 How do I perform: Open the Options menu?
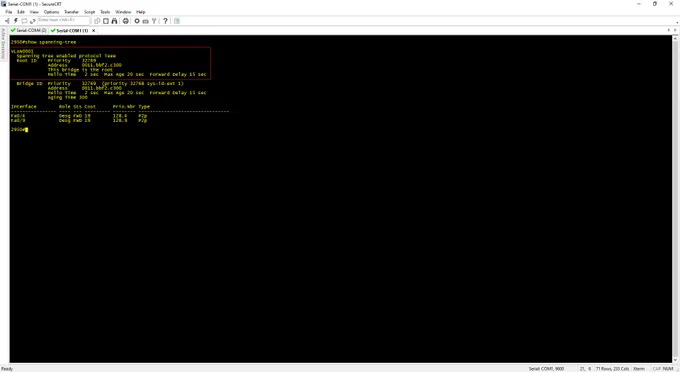tap(51, 12)
